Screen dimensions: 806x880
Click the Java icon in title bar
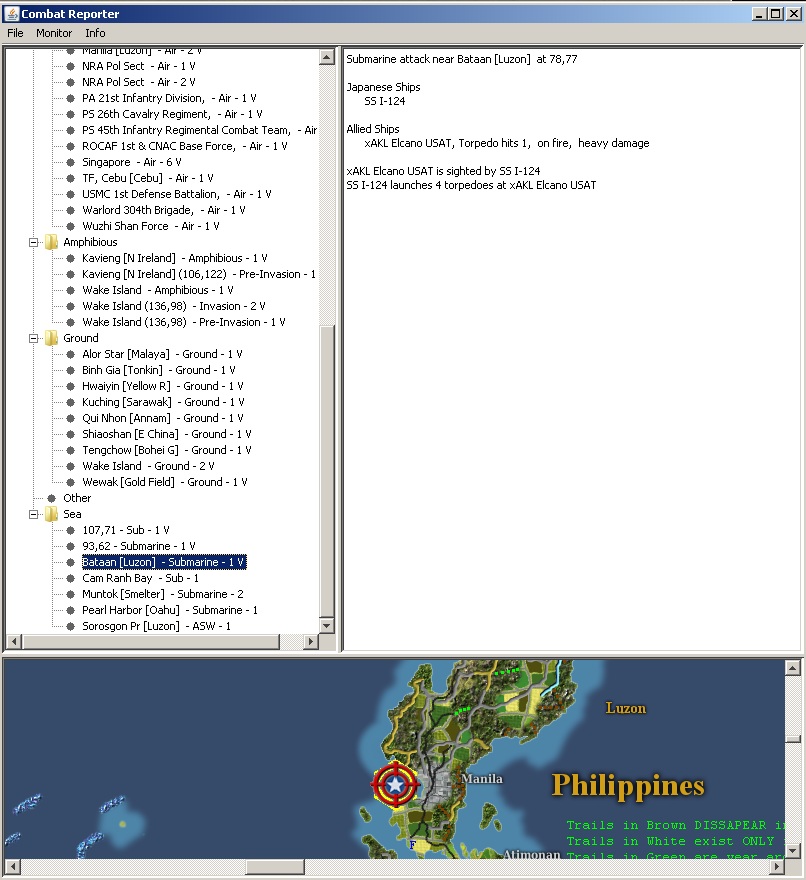click(x=11, y=13)
